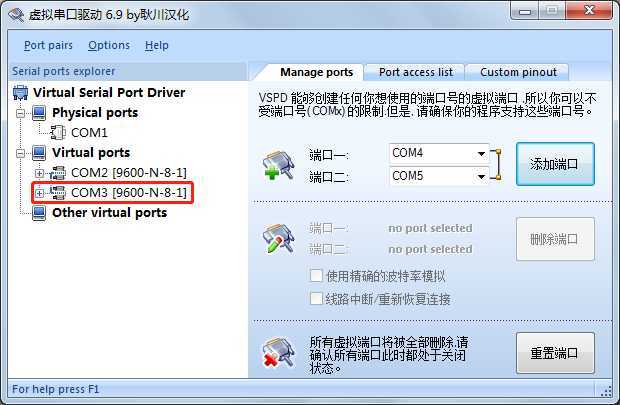Click the 添加端口 button
The width and height of the screenshot is (620, 405).
[x=555, y=164]
